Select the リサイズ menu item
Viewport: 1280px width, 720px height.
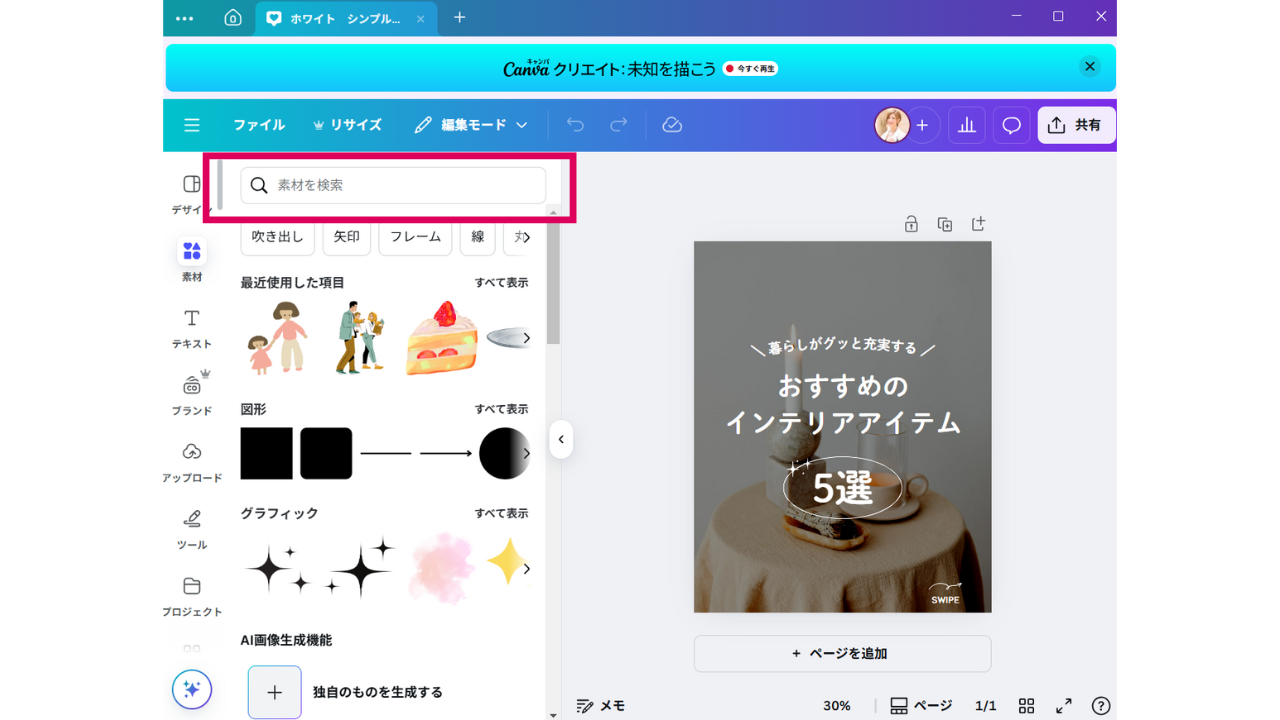pos(347,125)
